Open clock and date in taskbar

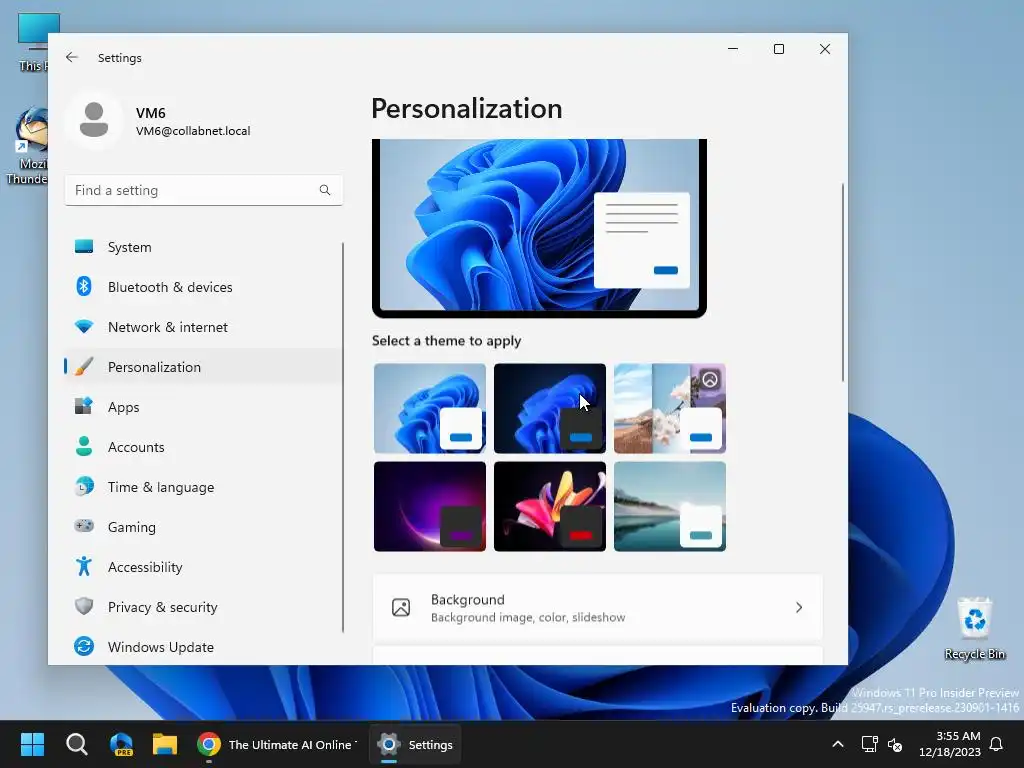(950, 744)
